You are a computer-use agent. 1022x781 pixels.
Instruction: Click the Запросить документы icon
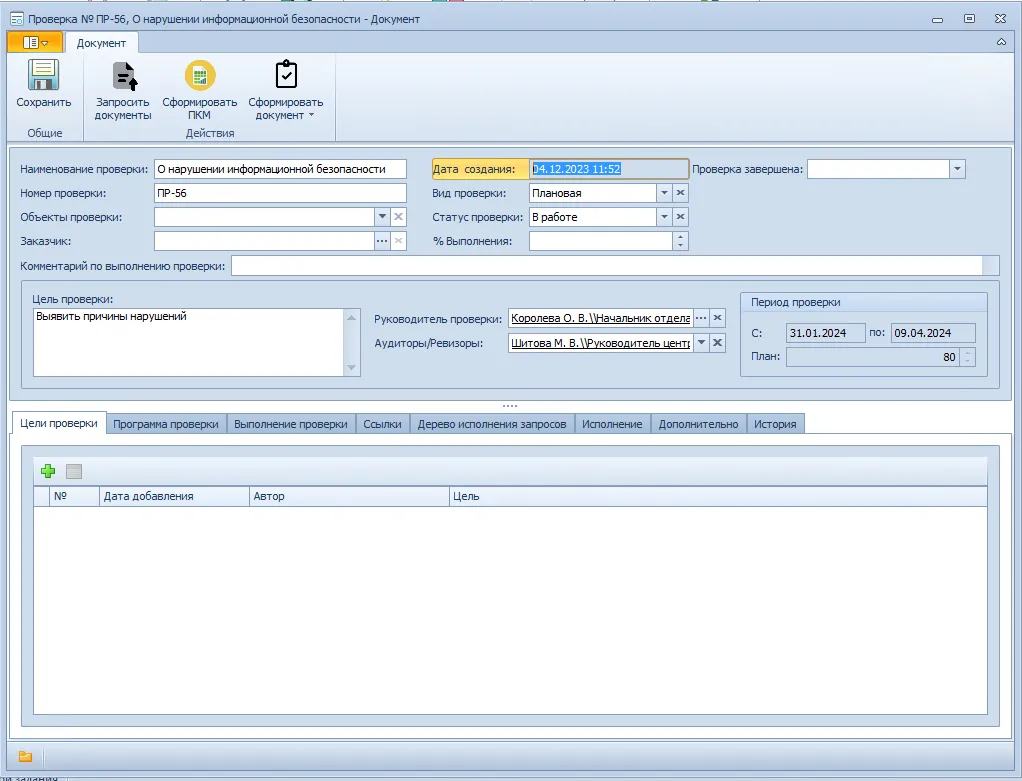123,76
